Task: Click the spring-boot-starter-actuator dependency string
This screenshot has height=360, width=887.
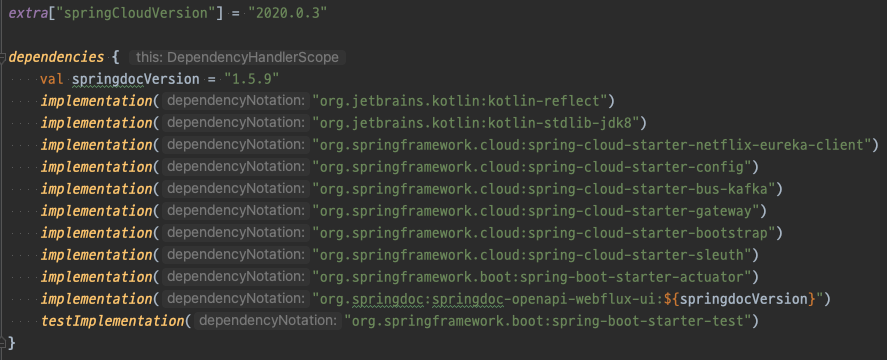Action: pyautogui.click(x=531, y=277)
